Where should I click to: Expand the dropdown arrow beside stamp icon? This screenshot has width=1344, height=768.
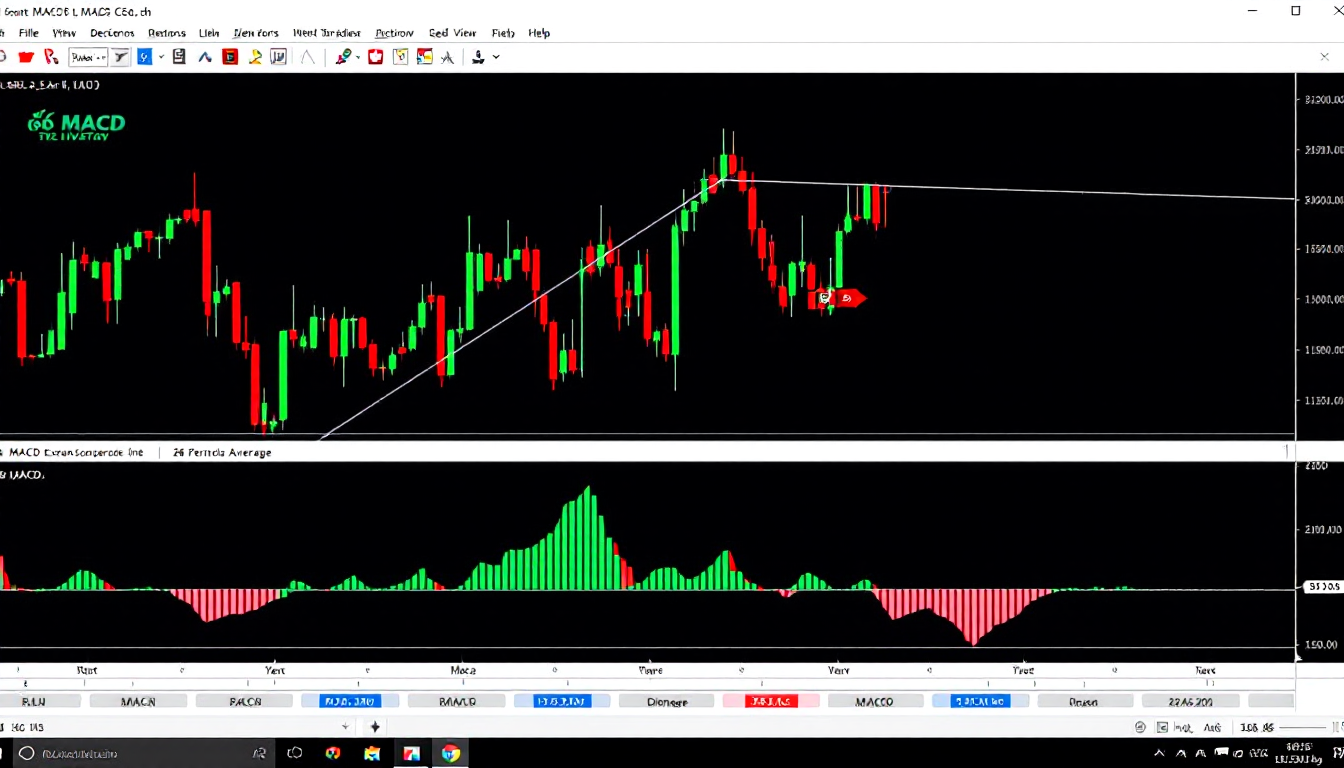(496, 58)
